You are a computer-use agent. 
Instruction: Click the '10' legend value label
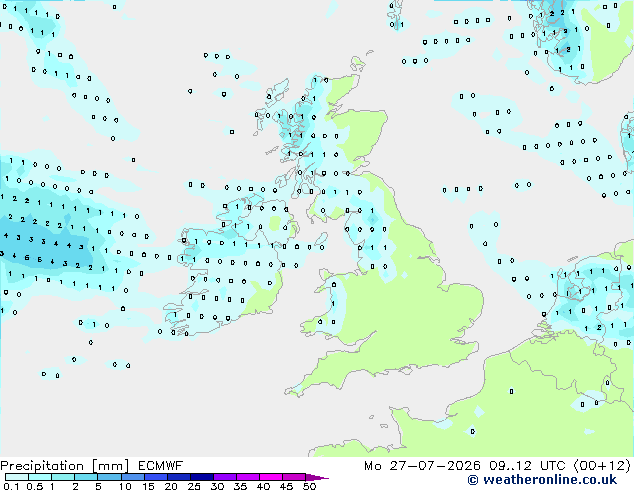click(x=125, y=486)
